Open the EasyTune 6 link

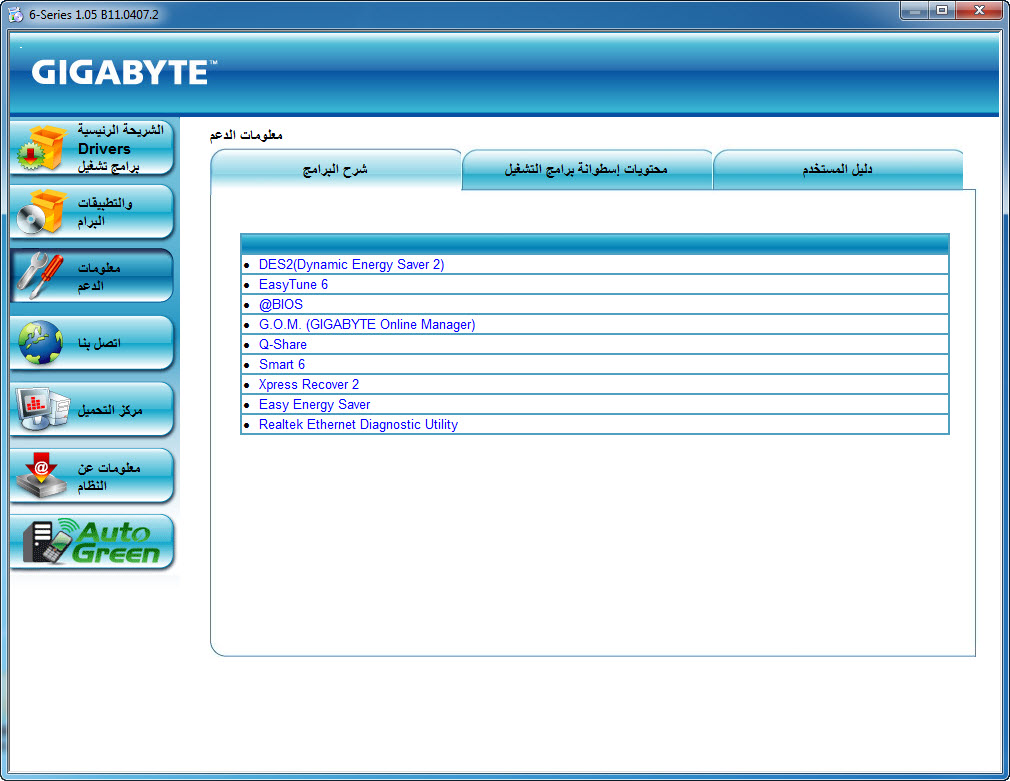293,284
